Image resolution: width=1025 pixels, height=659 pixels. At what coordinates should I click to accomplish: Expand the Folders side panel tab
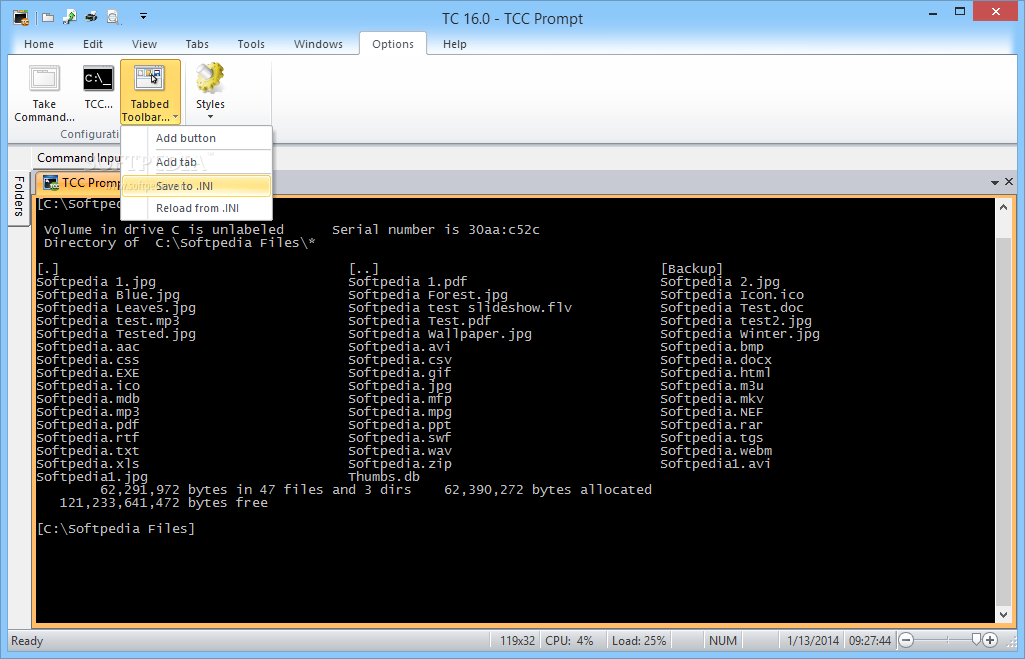click(19, 197)
